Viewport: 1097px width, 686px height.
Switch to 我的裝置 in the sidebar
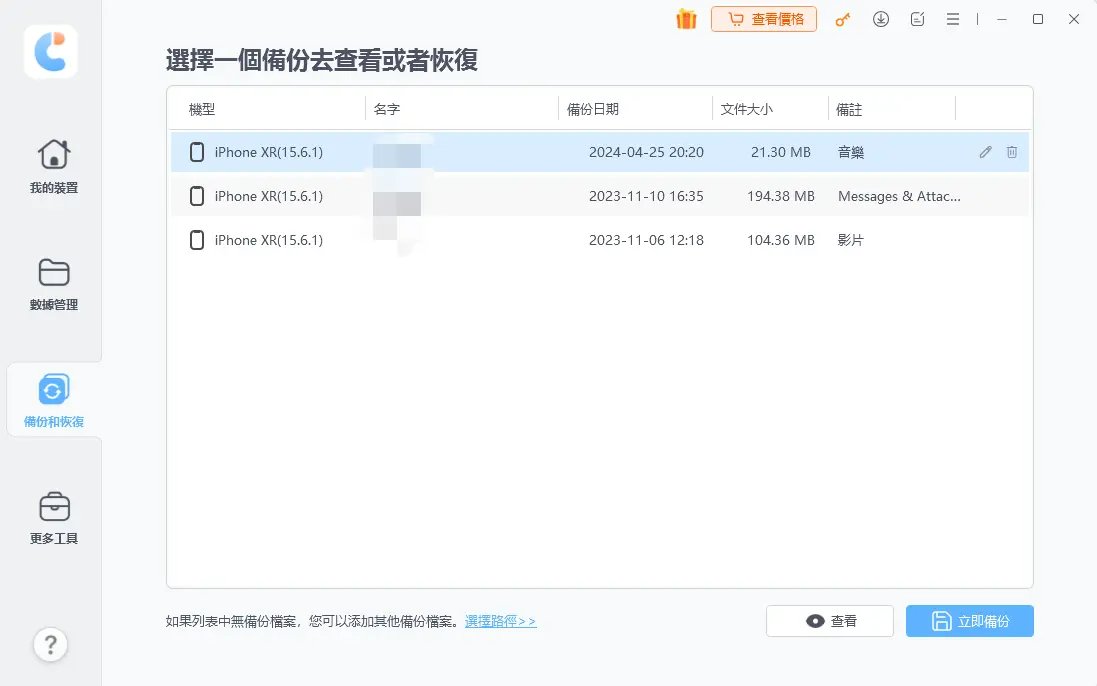(x=51, y=166)
